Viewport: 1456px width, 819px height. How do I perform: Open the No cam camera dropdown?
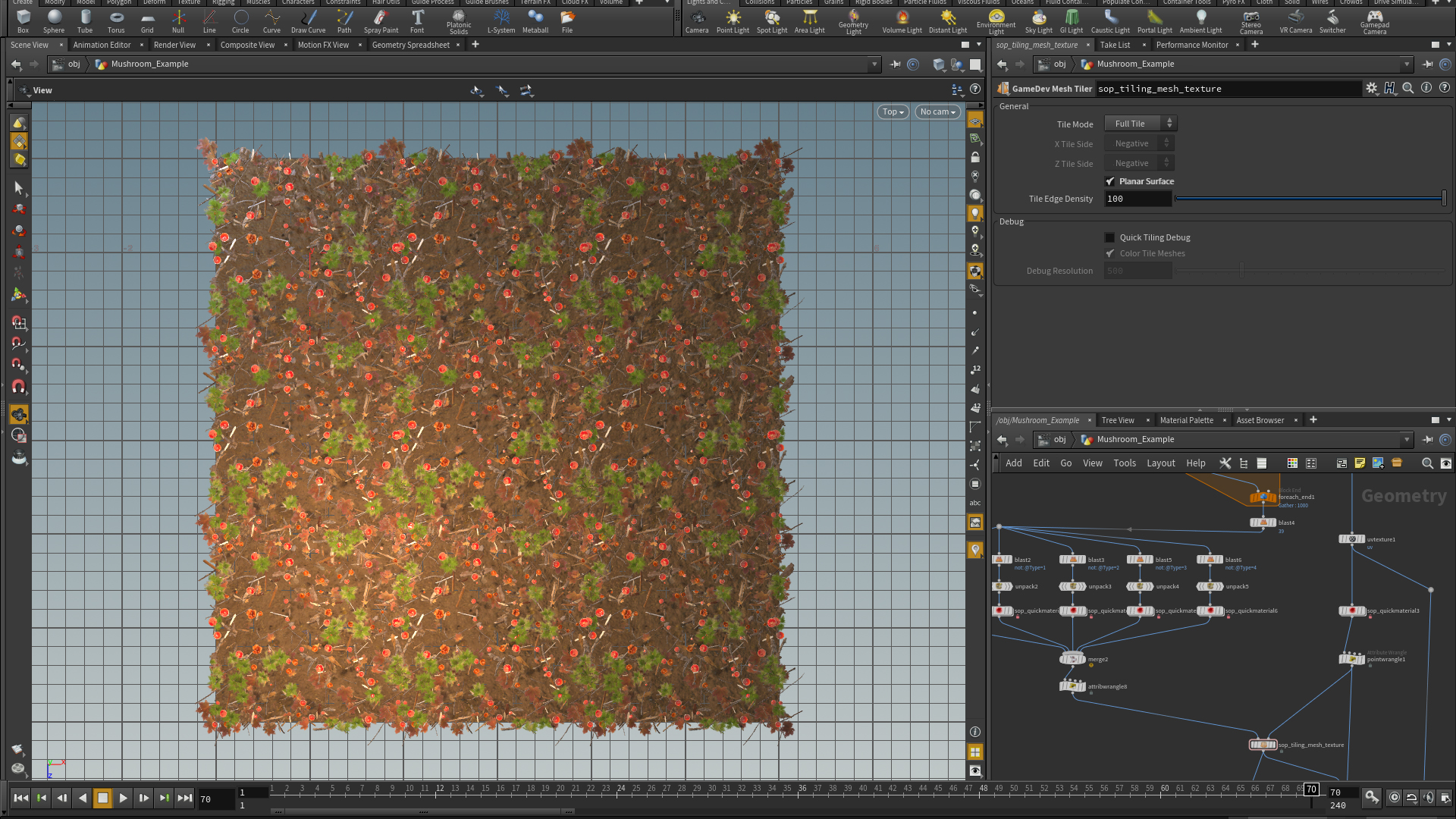tap(937, 111)
